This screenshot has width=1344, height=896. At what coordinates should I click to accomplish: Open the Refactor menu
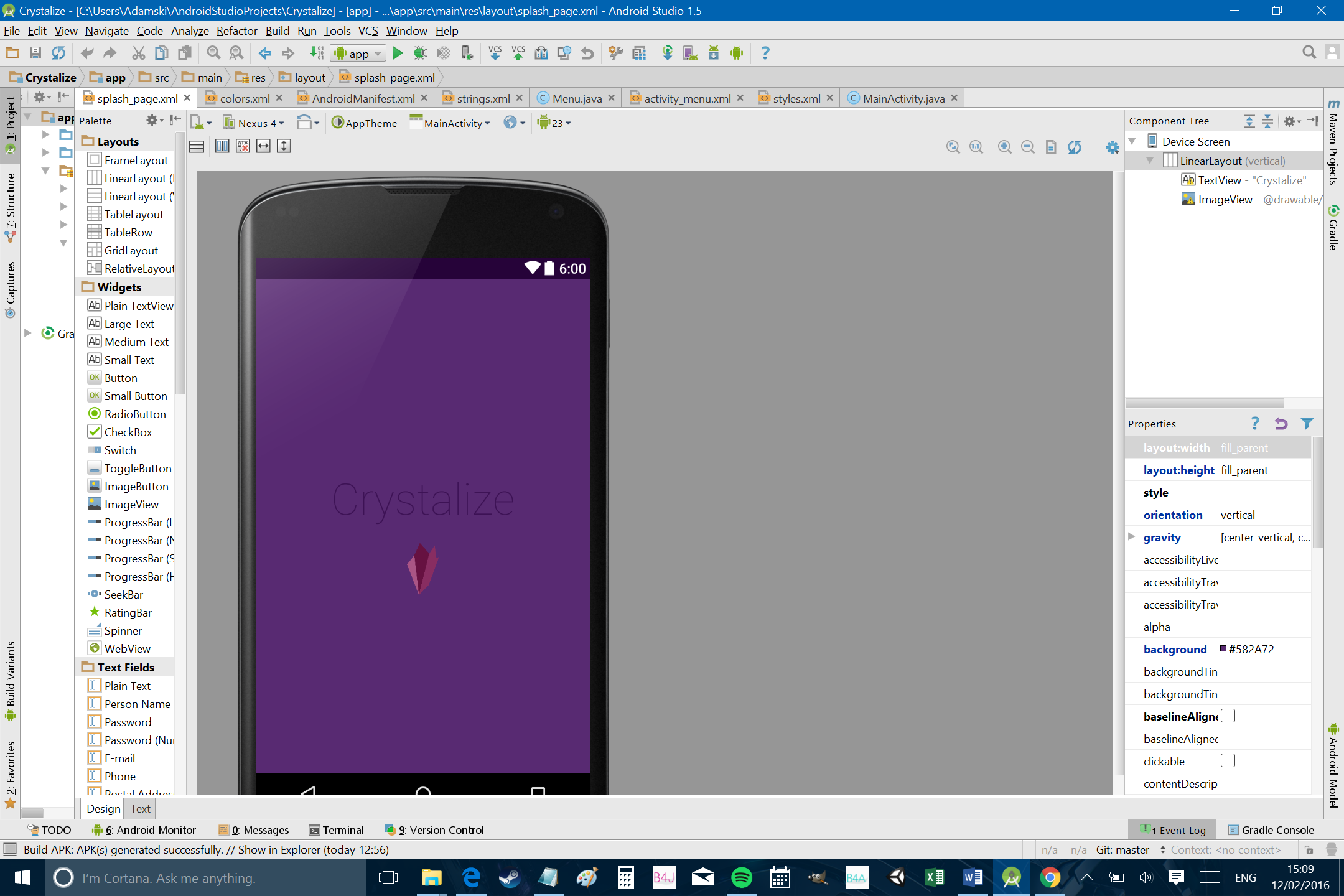(x=236, y=31)
